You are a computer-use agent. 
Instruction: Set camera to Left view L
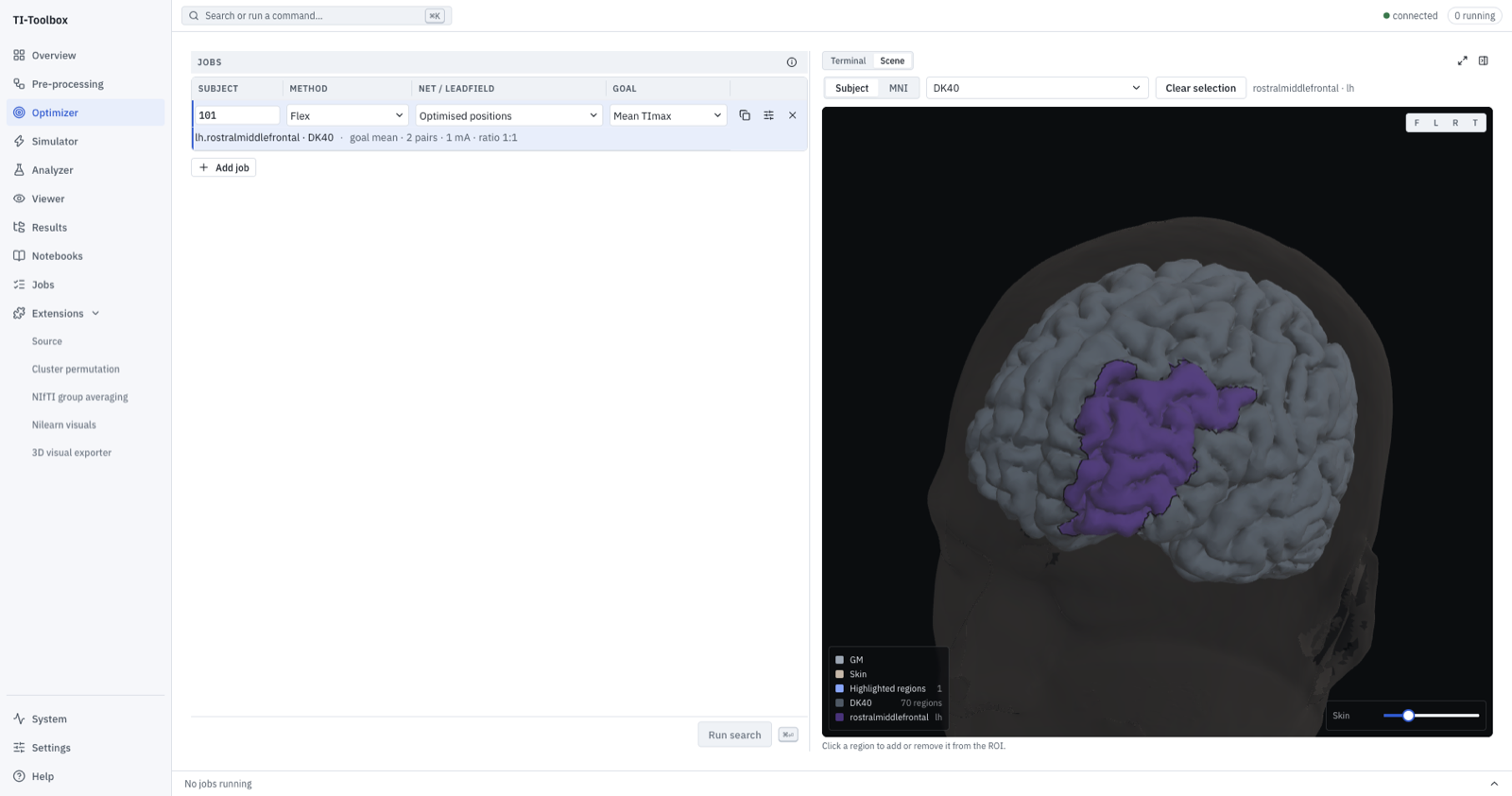pyautogui.click(x=1436, y=123)
